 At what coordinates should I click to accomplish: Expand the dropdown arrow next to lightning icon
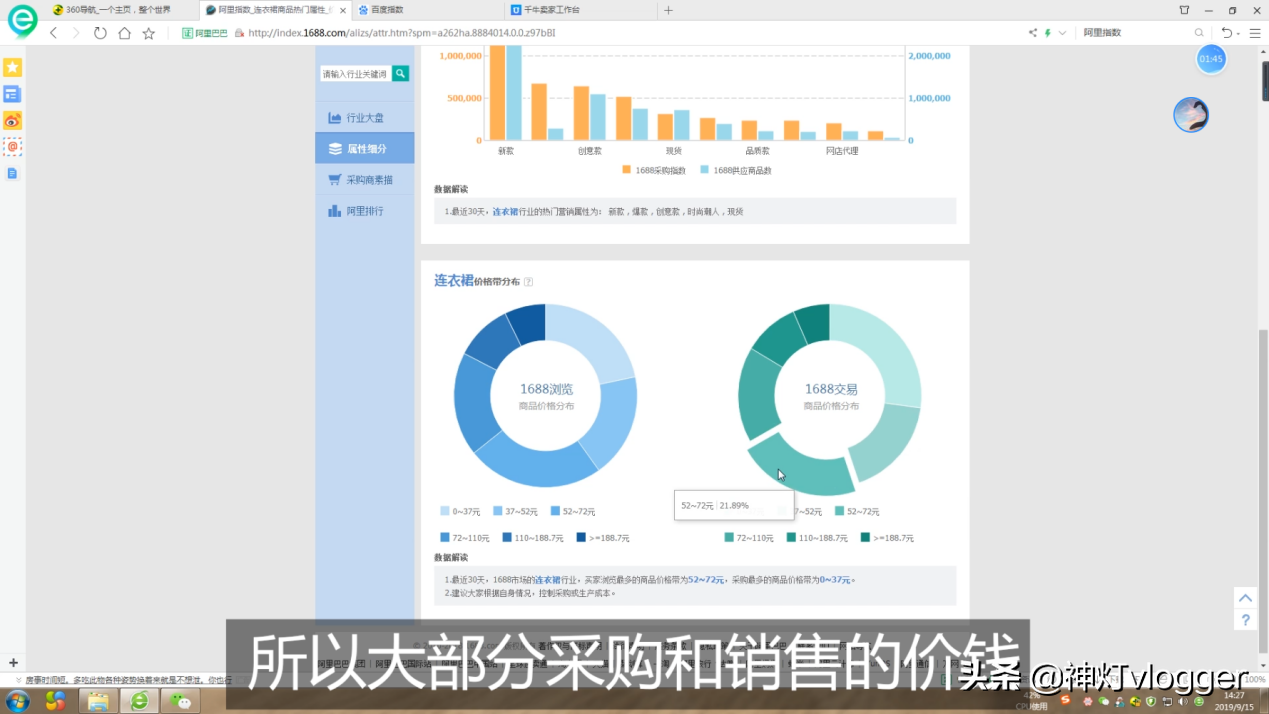pyautogui.click(x=1062, y=33)
